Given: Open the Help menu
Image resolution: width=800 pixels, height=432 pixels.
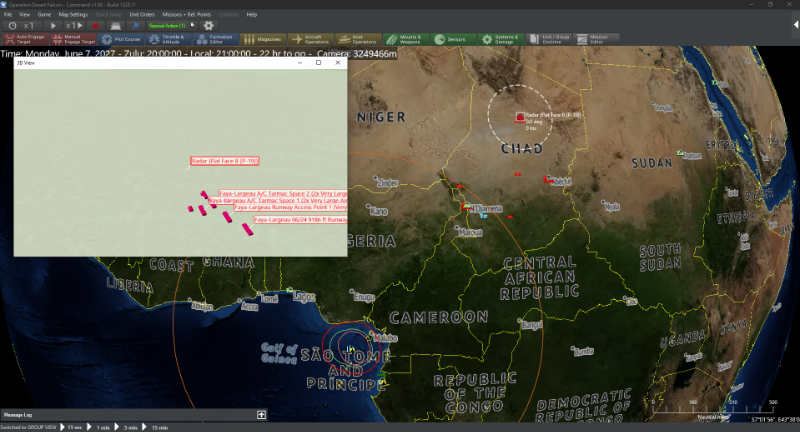Looking at the screenshot, I should point(252,14).
